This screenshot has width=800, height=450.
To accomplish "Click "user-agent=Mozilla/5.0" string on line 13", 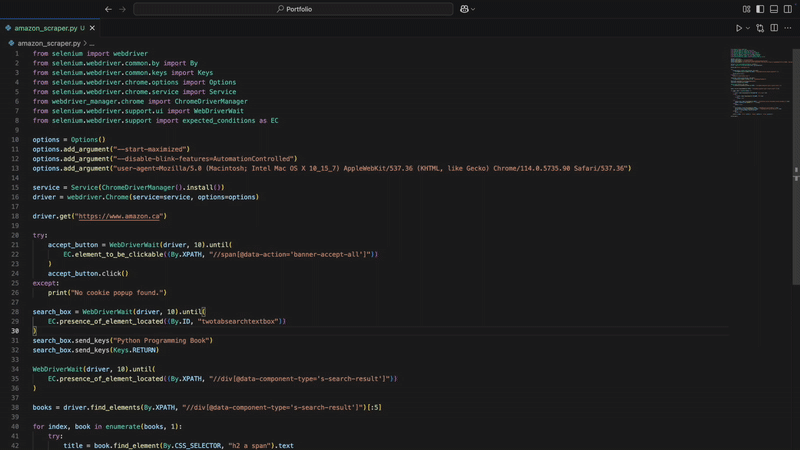I will click(159, 168).
